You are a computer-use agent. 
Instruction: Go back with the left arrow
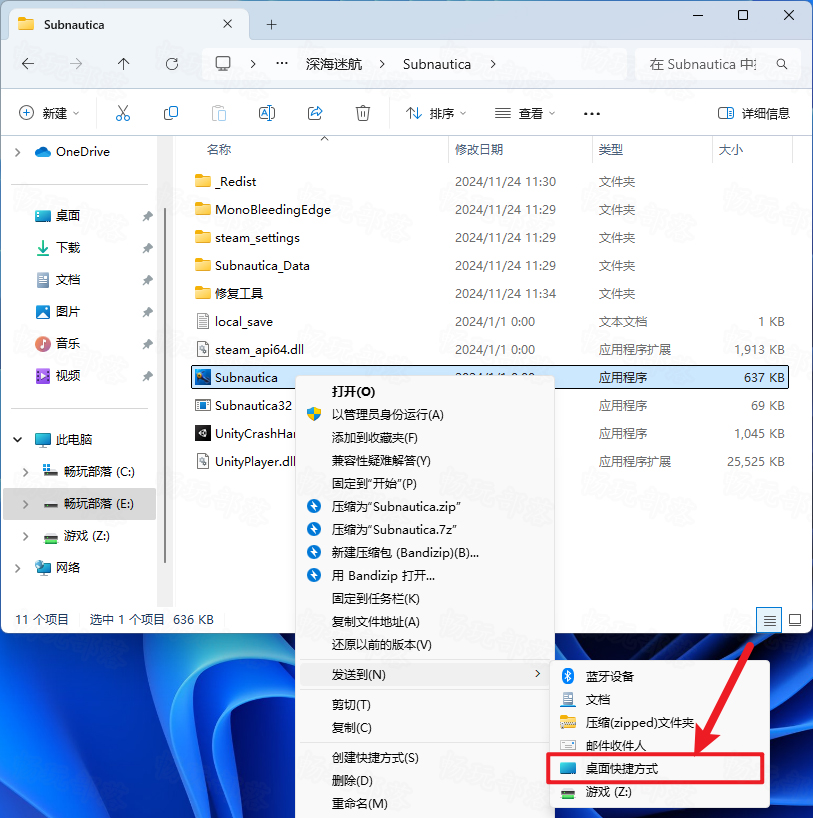[x=28, y=64]
